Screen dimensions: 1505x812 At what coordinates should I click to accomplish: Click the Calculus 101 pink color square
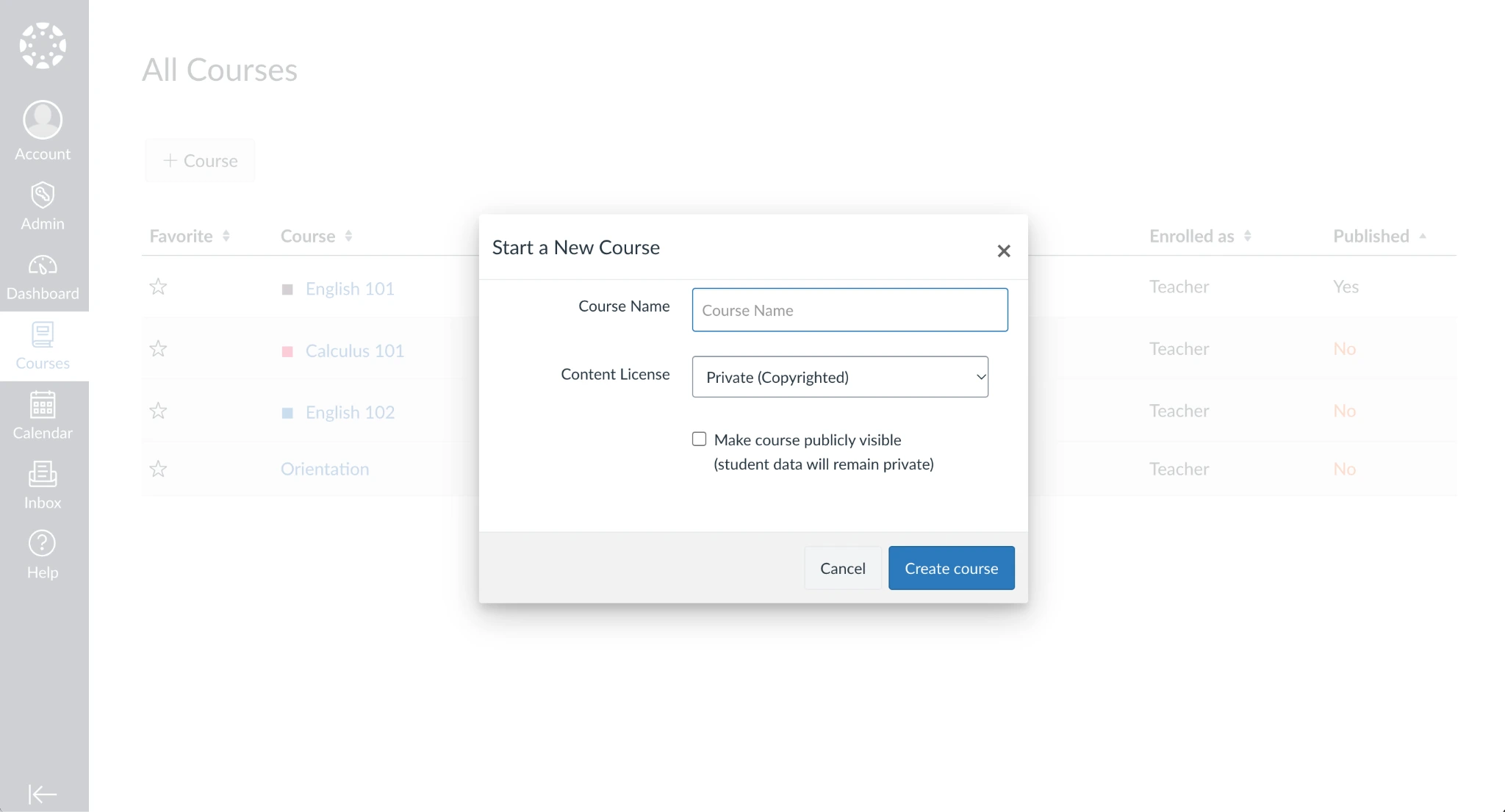tap(287, 351)
